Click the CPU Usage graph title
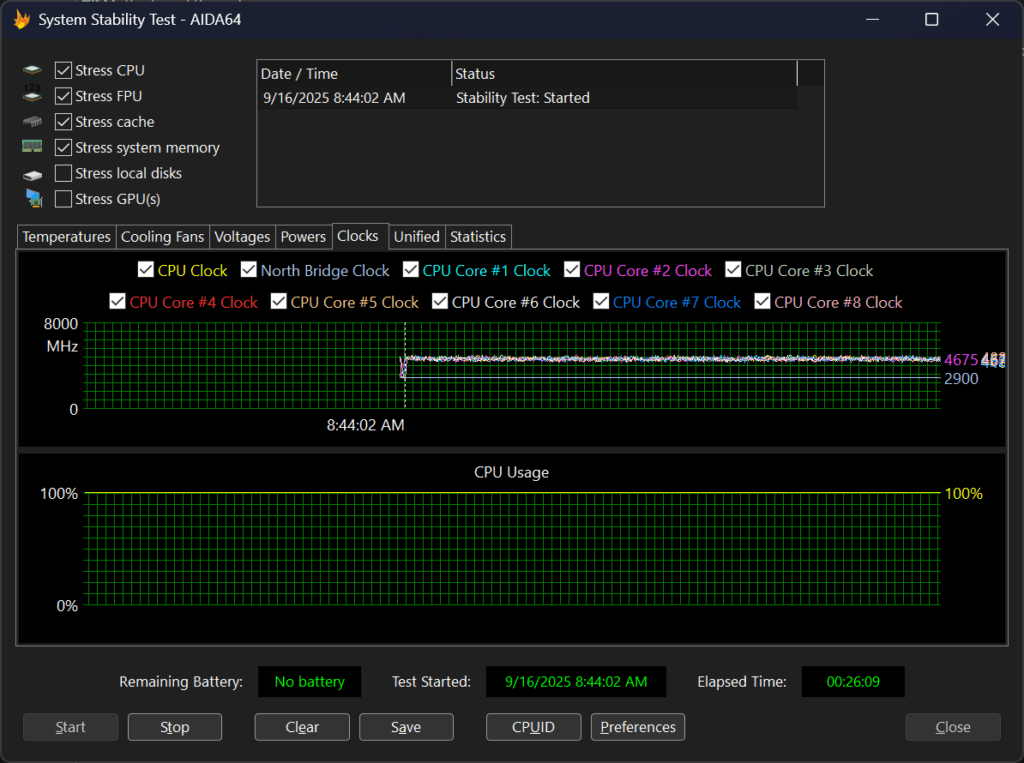Screen dimensions: 1024x763 pyautogui.click(x=511, y=472)
